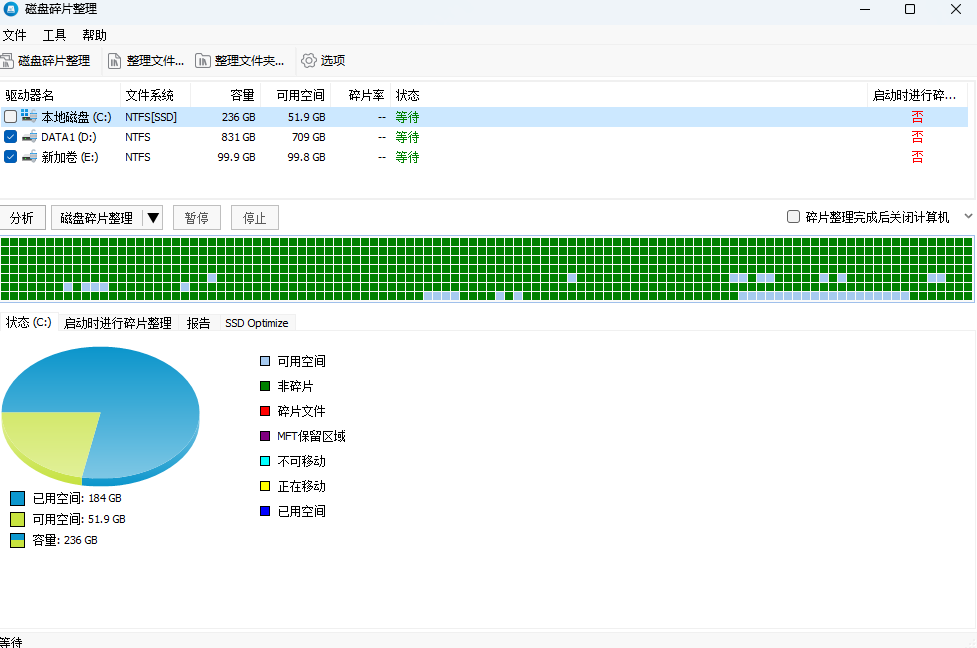
Task: Click the 整理文件 toolbar icon
Action: click(115, 60)
